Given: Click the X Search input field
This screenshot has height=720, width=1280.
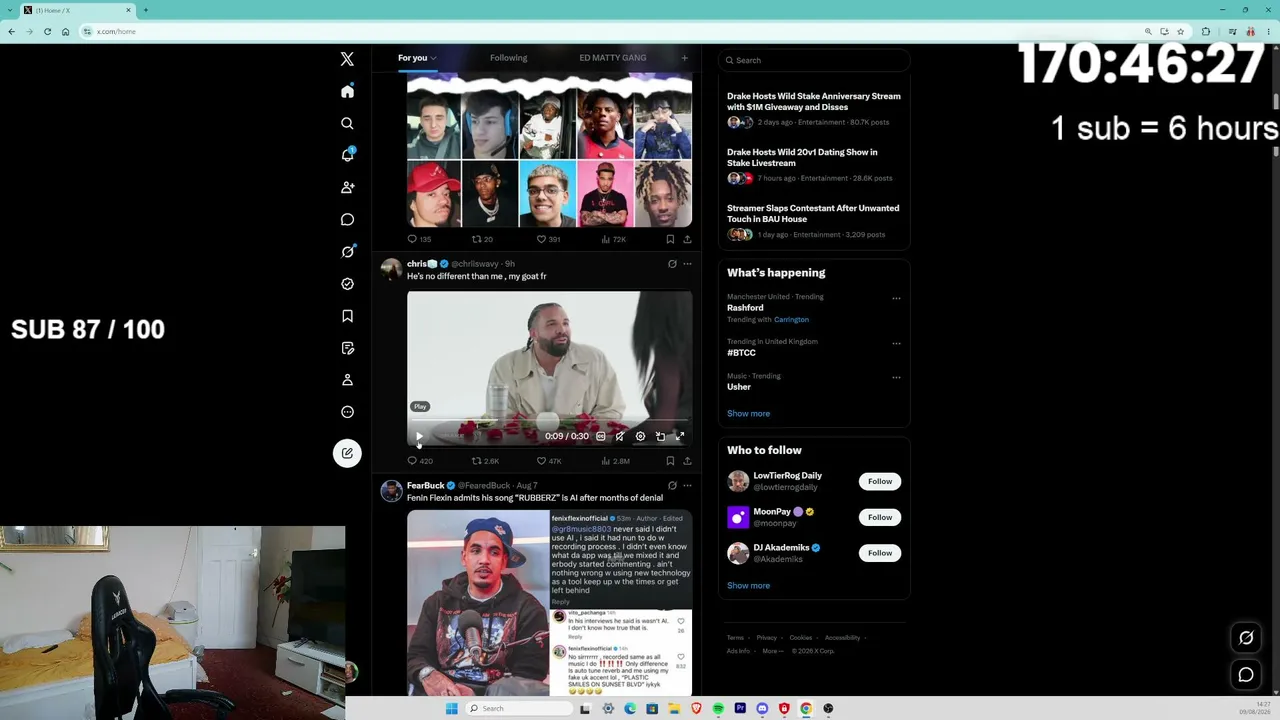Looking at the screenshot, I should pos(814,60).
